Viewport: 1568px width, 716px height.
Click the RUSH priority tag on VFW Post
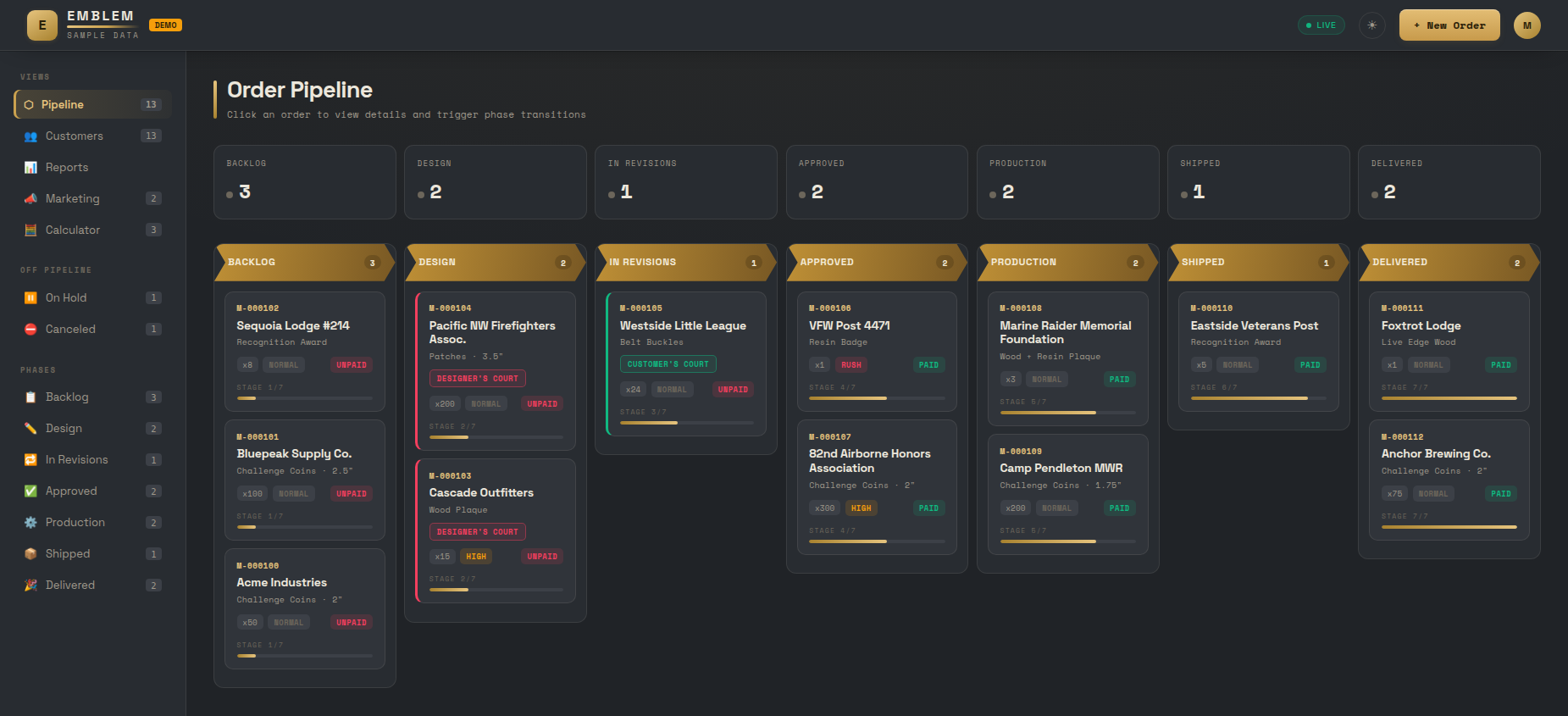coord(851,365)
